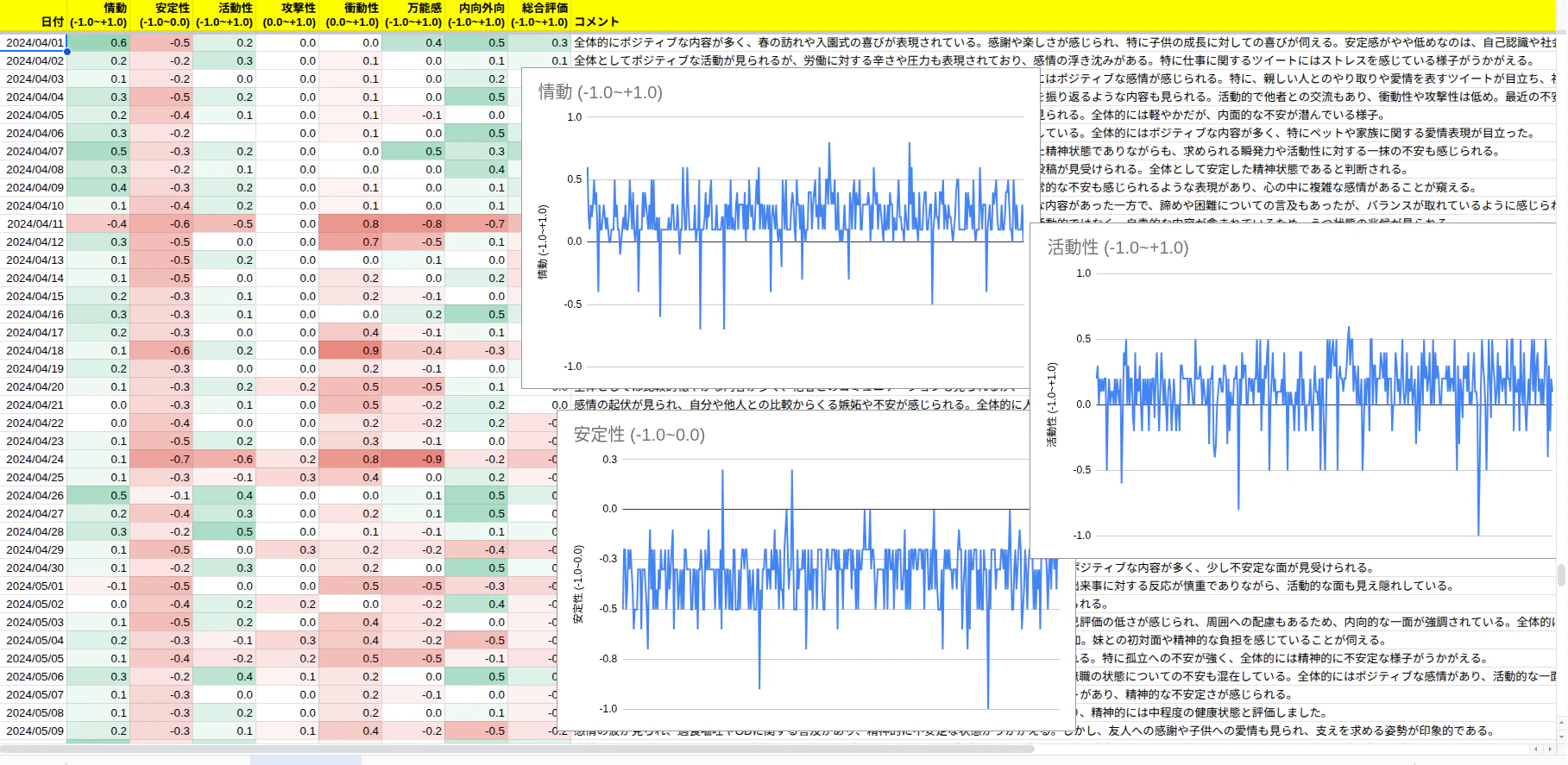Screen dimensions: 1568x765
Task: Select the 活動性 value -0.6 for 2024/04/24
Action: [x=224, y=459]
